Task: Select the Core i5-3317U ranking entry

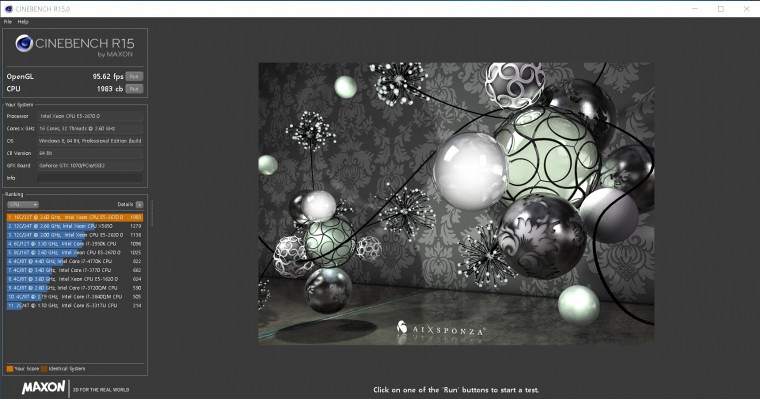Action: tap(75, 305)
